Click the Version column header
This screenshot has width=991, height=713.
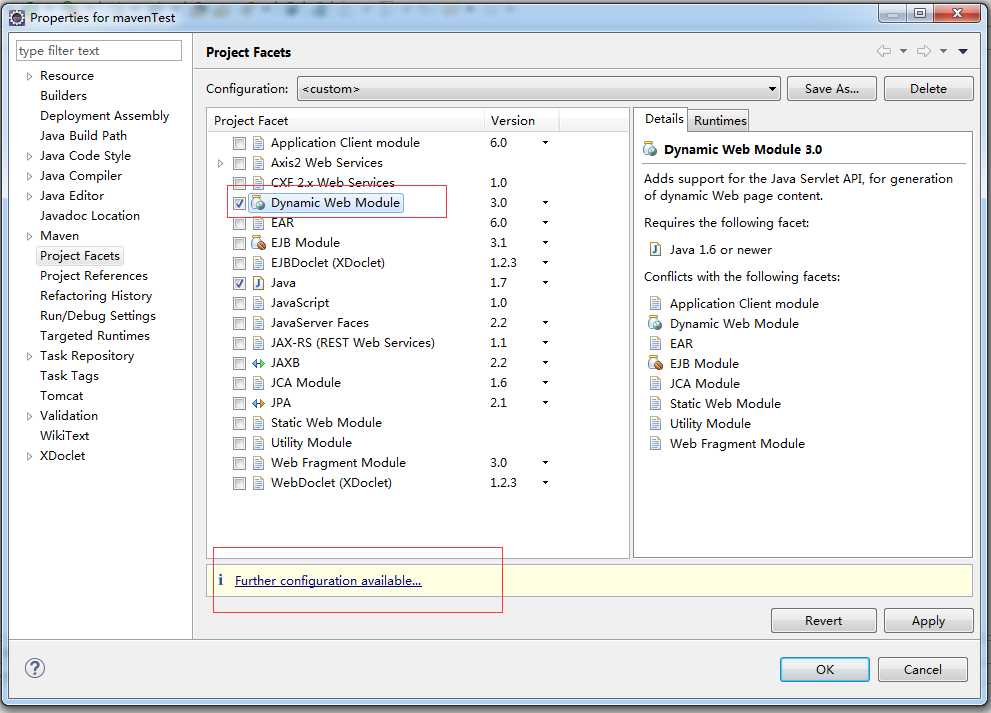click(521, 120)
